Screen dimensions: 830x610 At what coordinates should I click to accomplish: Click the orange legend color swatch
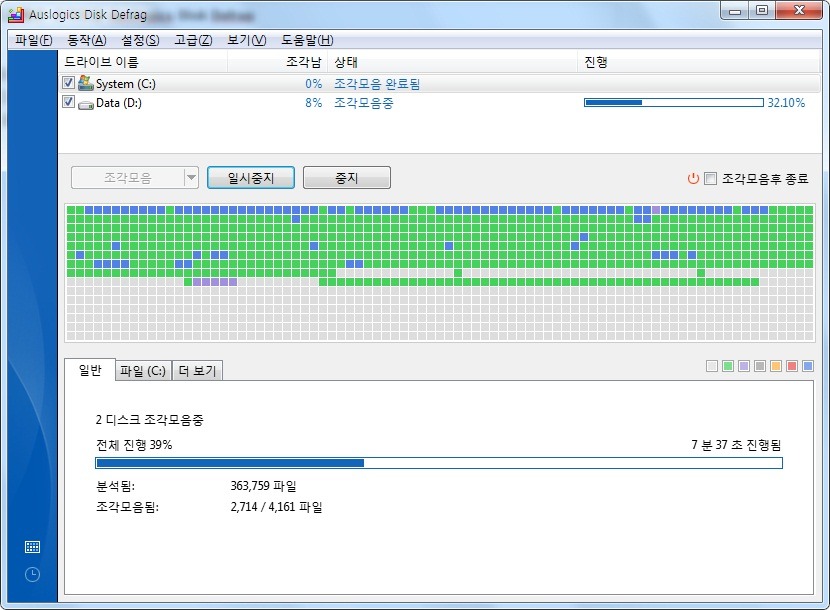pos(776,366)
